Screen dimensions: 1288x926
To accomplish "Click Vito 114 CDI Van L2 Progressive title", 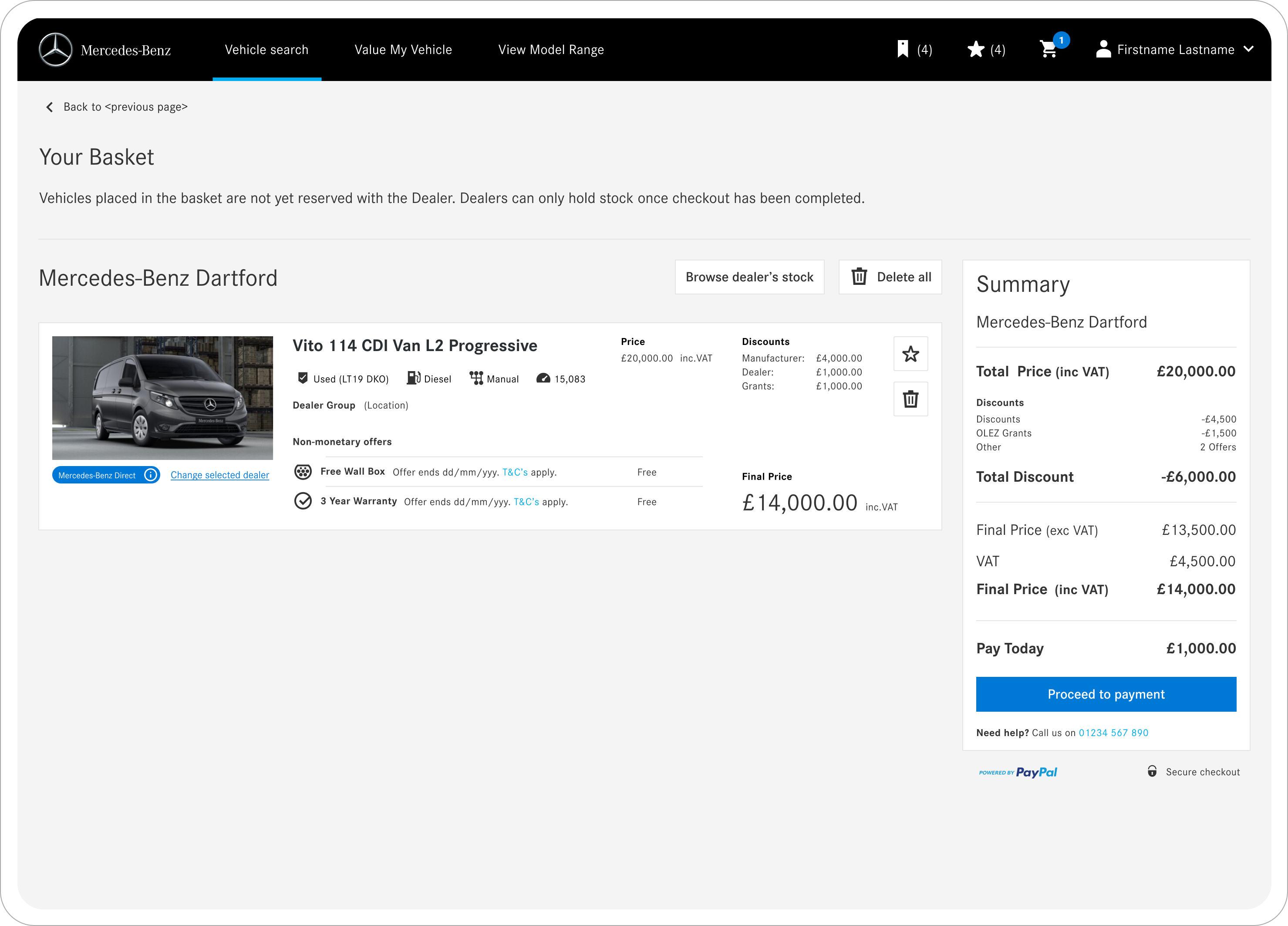I will 415,345.
